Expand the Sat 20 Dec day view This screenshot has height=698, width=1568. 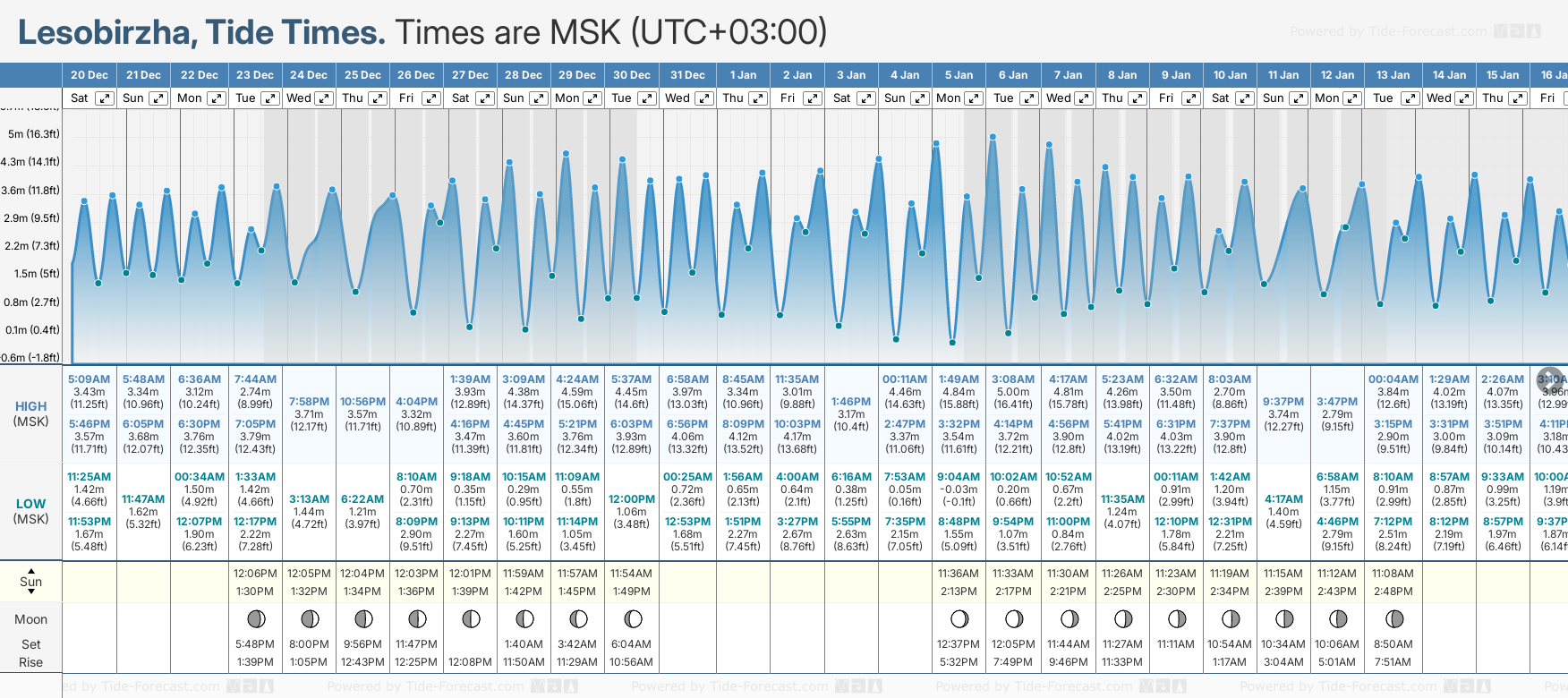pos(105,98)
